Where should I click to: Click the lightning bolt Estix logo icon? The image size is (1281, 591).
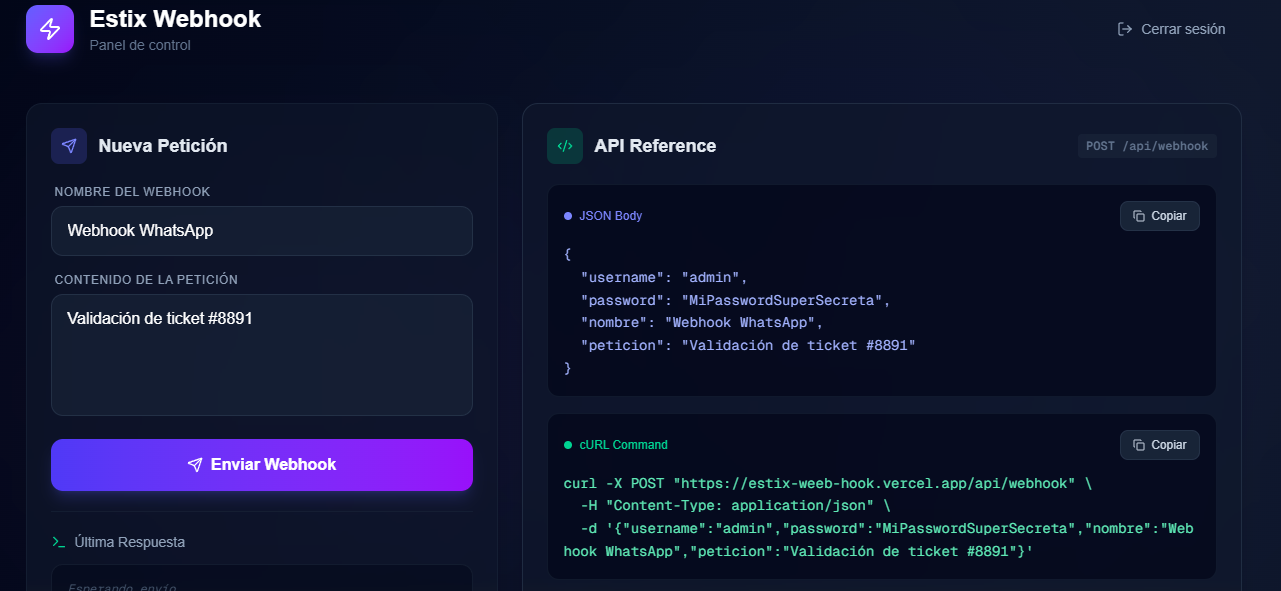coord(49,29)
